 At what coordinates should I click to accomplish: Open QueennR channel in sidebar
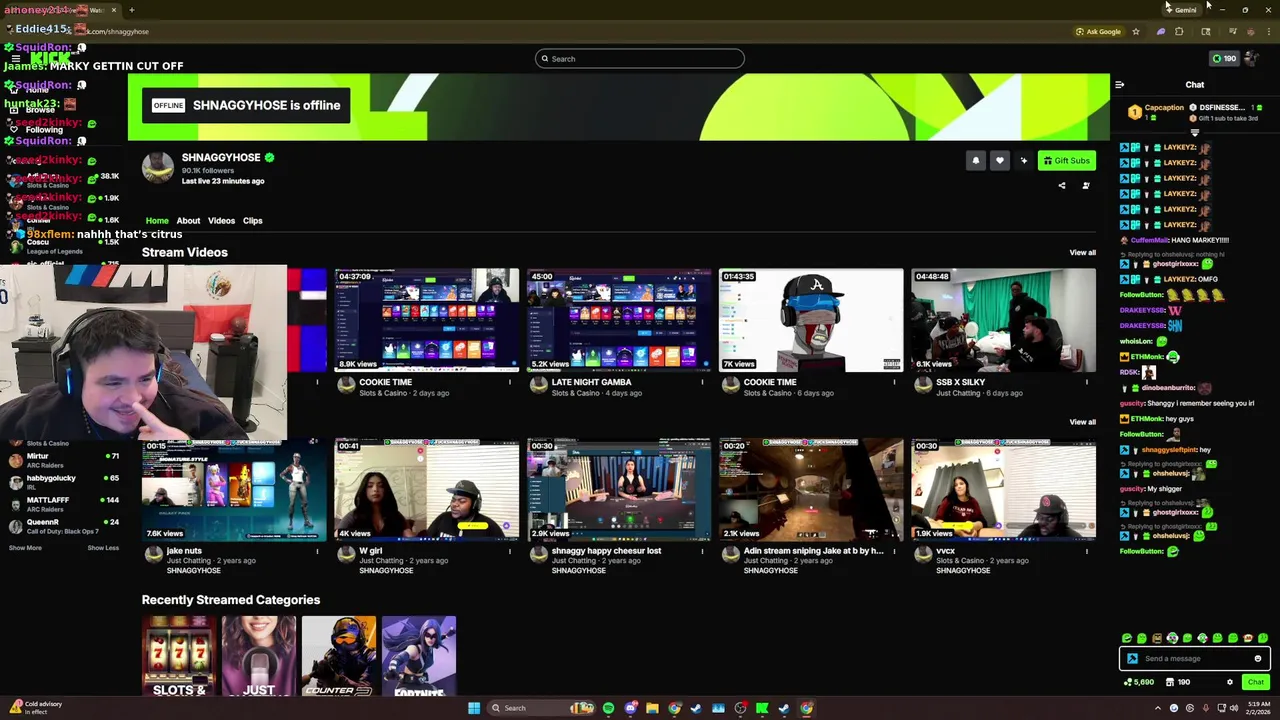click(62, 526)
